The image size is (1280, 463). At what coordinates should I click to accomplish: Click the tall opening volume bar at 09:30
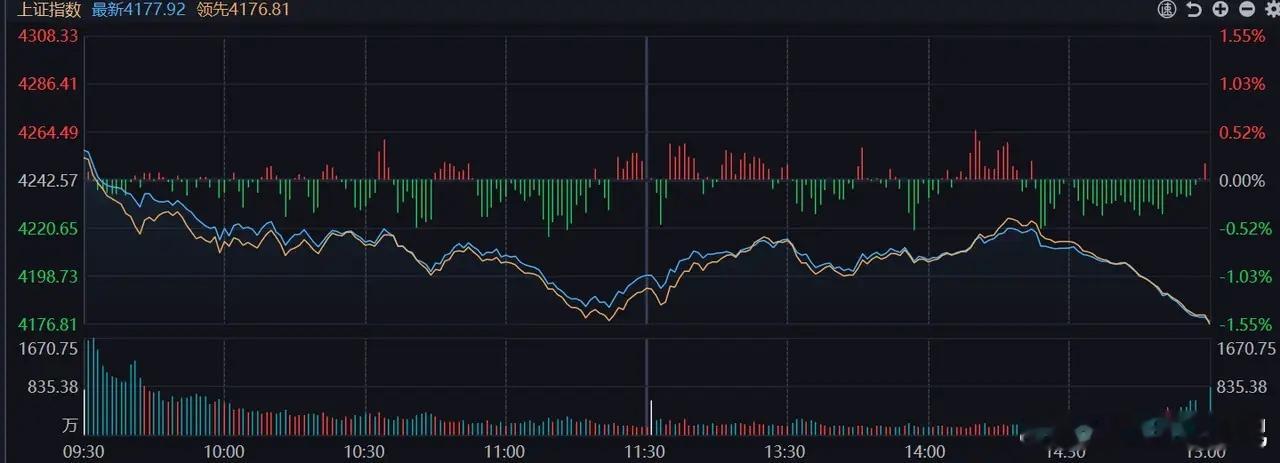tap(90, 387)
